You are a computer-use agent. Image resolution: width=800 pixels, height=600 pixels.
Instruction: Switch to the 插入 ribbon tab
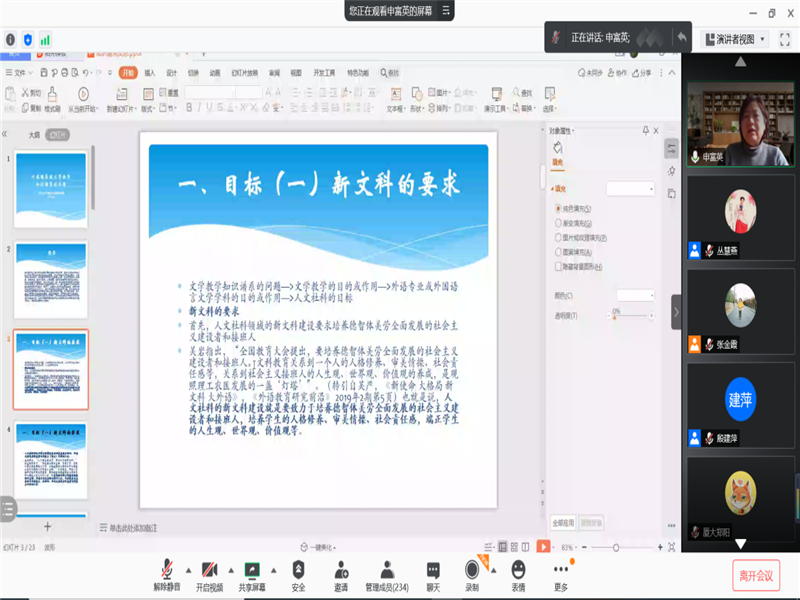[x=149, y=73]
